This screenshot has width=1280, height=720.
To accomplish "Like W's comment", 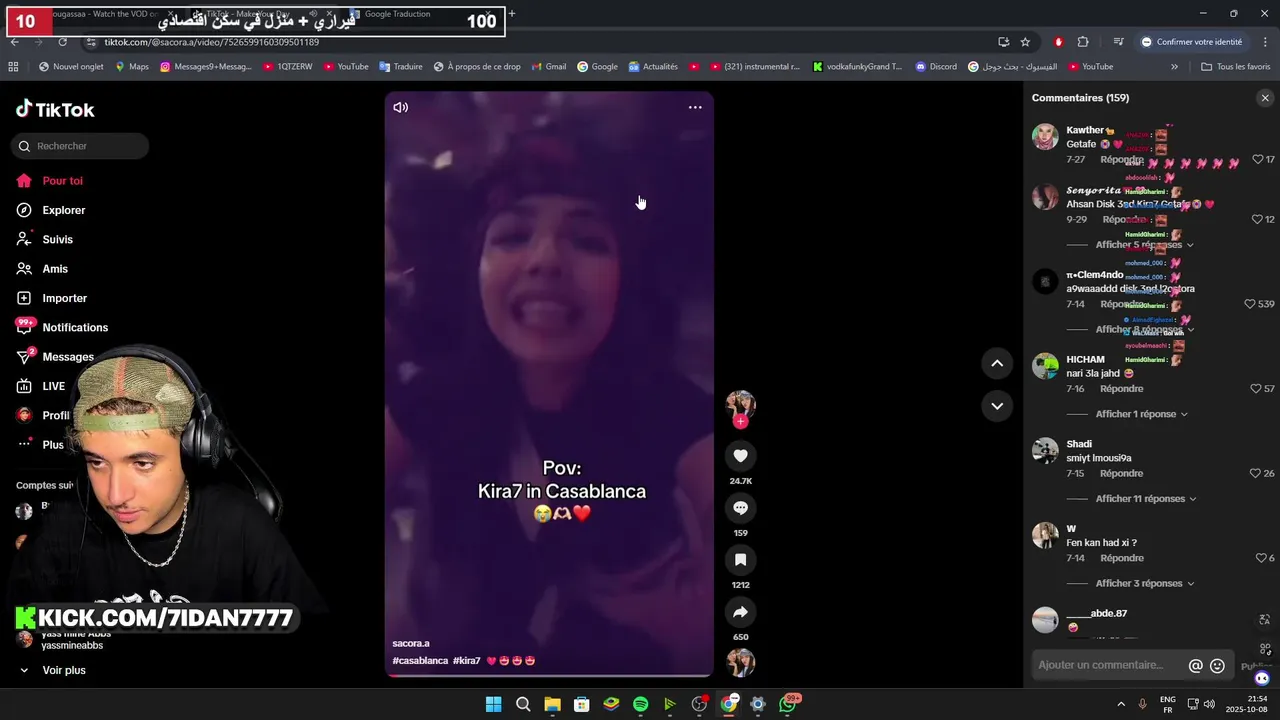I will (x=1261, y=558).
